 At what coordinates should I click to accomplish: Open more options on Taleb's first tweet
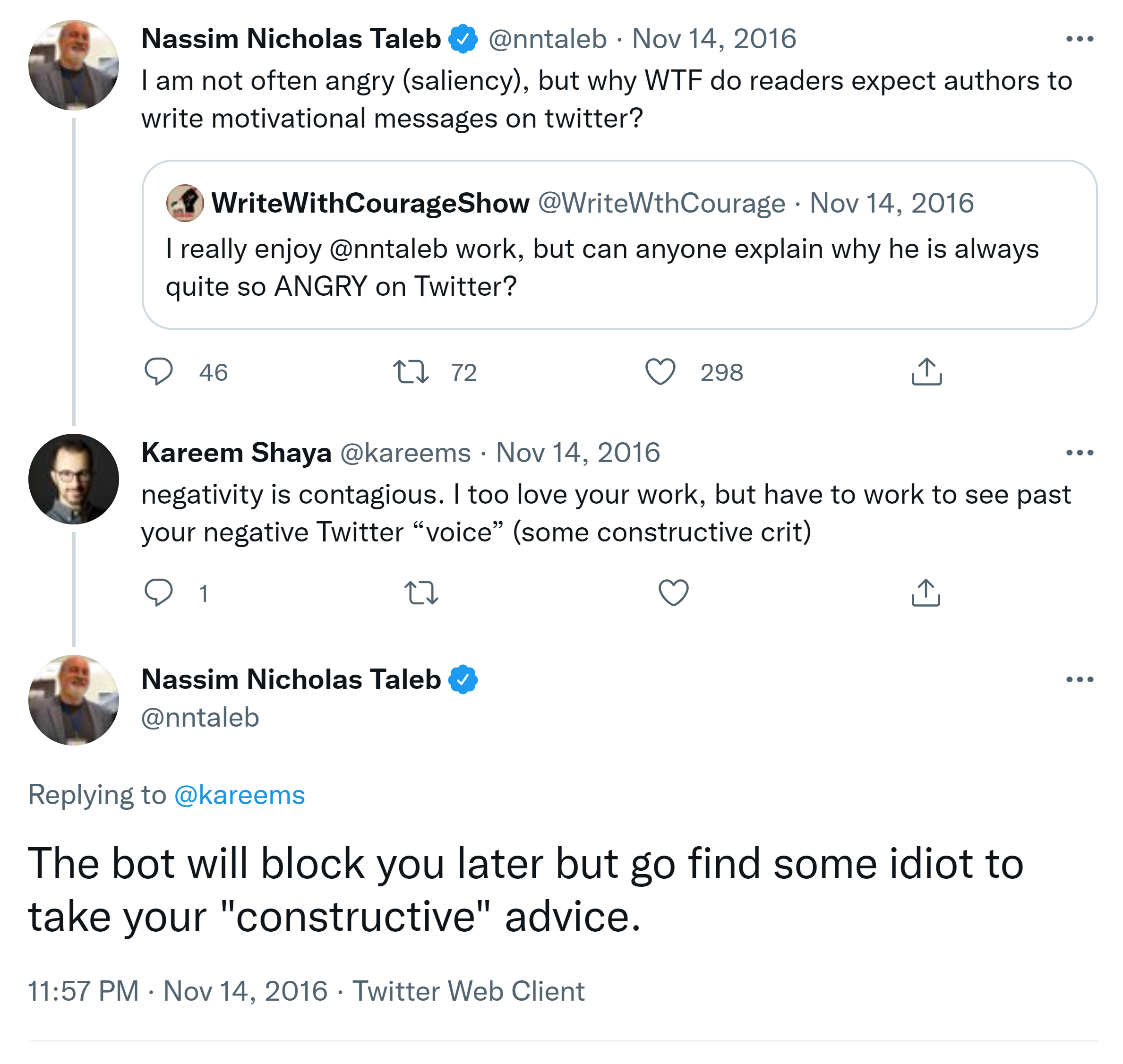click(1080, 39)
